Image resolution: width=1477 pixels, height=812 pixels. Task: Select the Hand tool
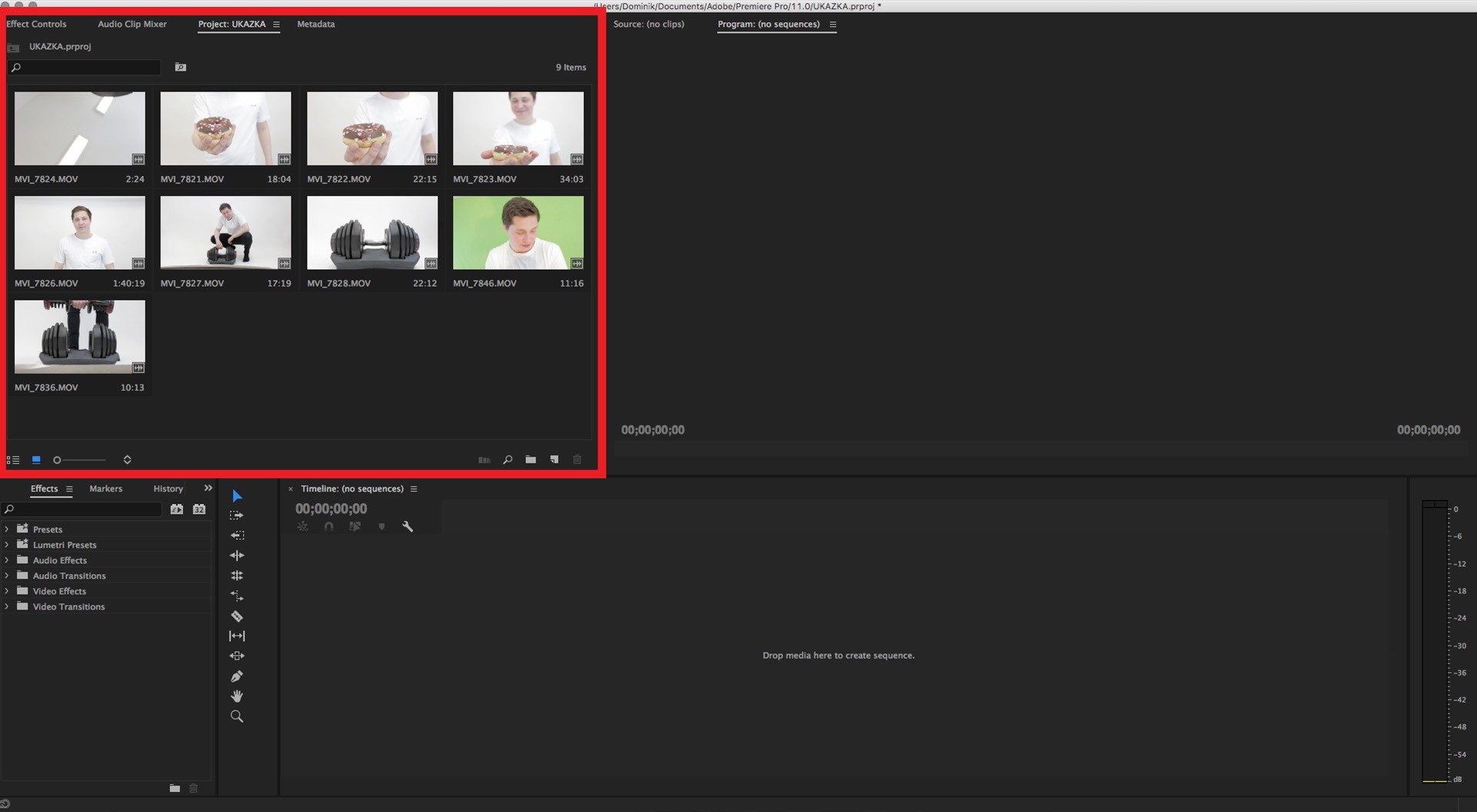pyautogui.click(x=237, y=696)
